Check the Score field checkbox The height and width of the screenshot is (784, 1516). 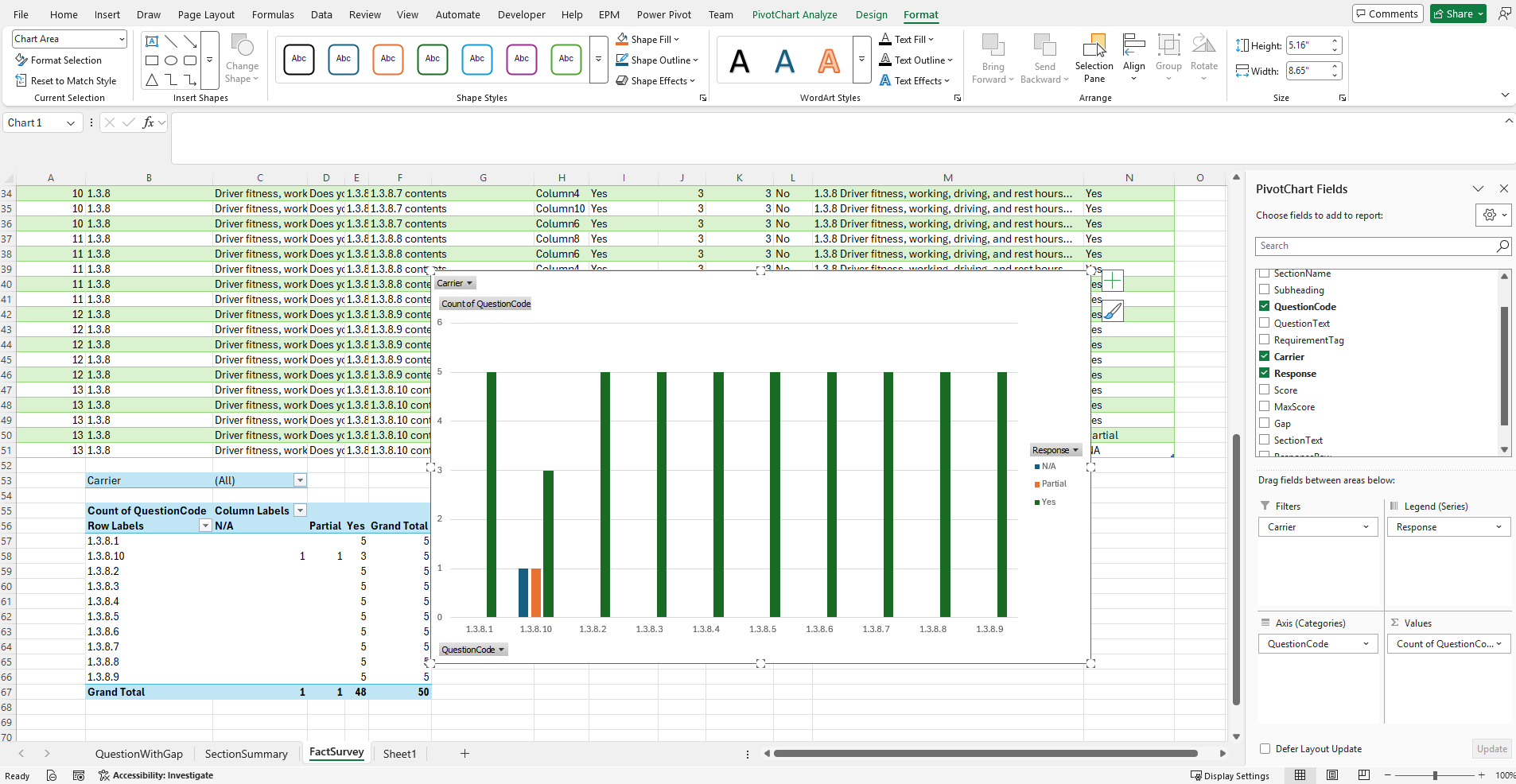[x=1265, y=390]
